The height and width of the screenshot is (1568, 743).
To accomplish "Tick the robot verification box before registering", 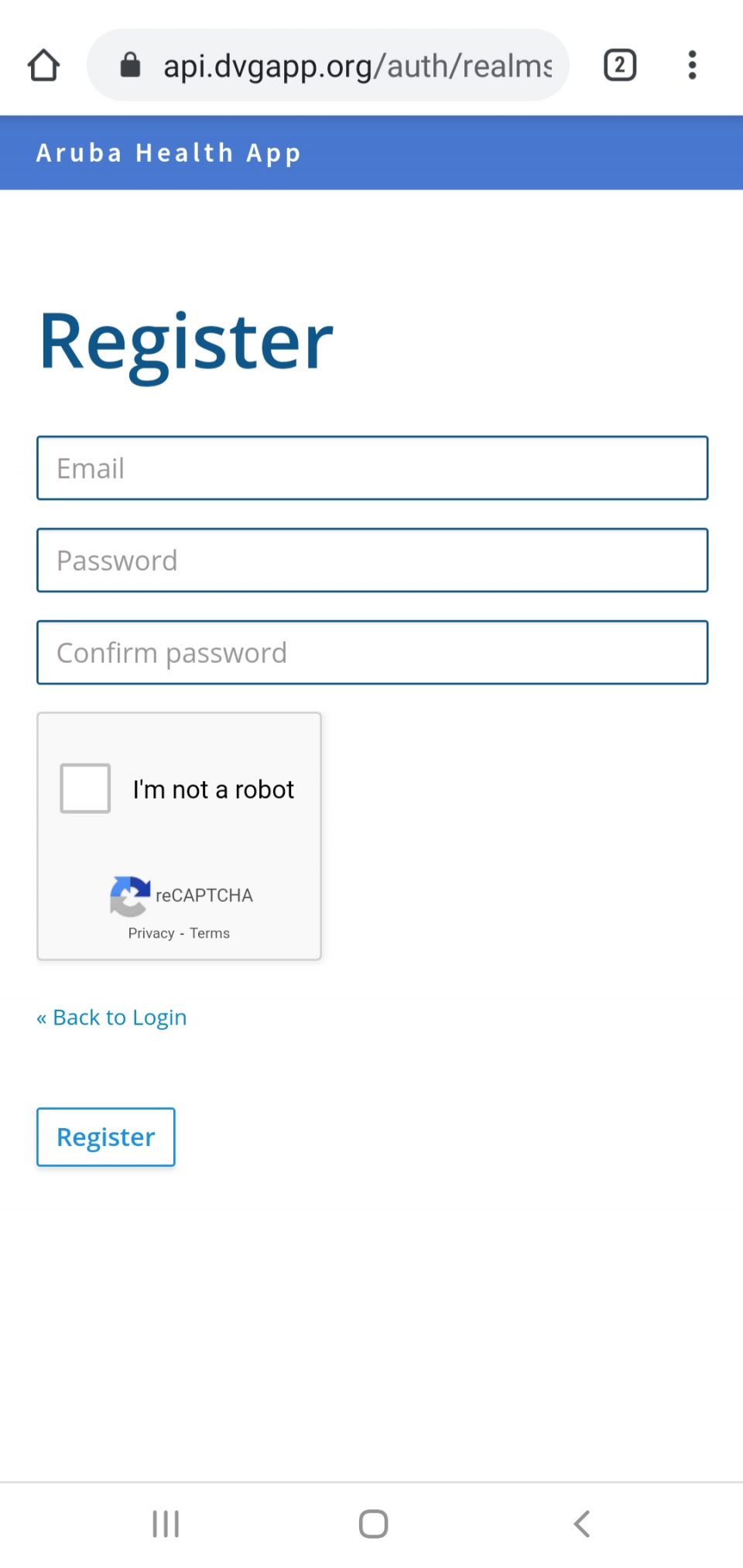I will 84,787.
